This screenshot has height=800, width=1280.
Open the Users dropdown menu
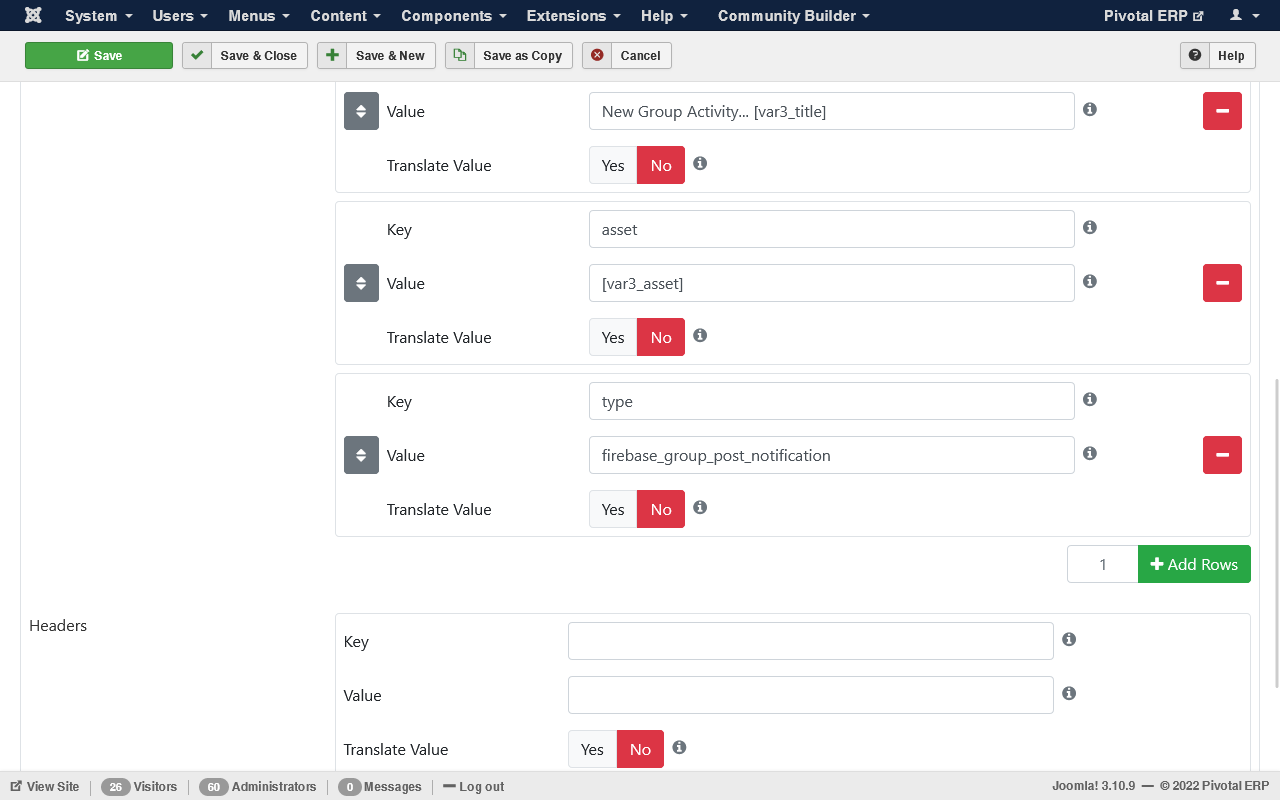click(x=180, y=15)
